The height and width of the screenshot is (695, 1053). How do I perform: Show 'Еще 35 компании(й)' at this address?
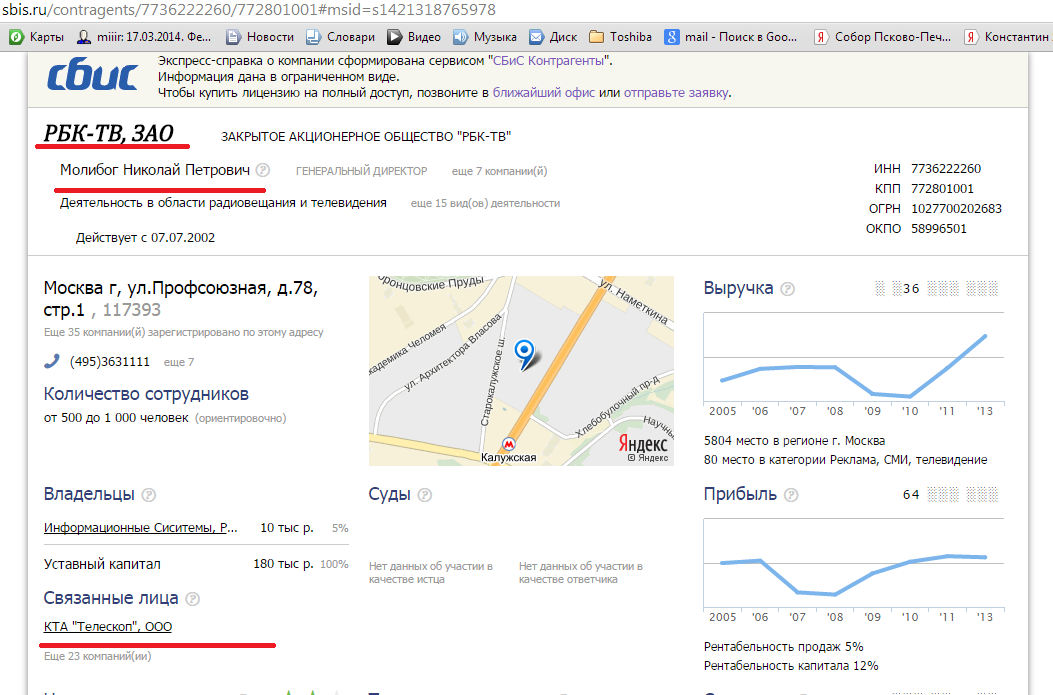click(x=183, y=332)
